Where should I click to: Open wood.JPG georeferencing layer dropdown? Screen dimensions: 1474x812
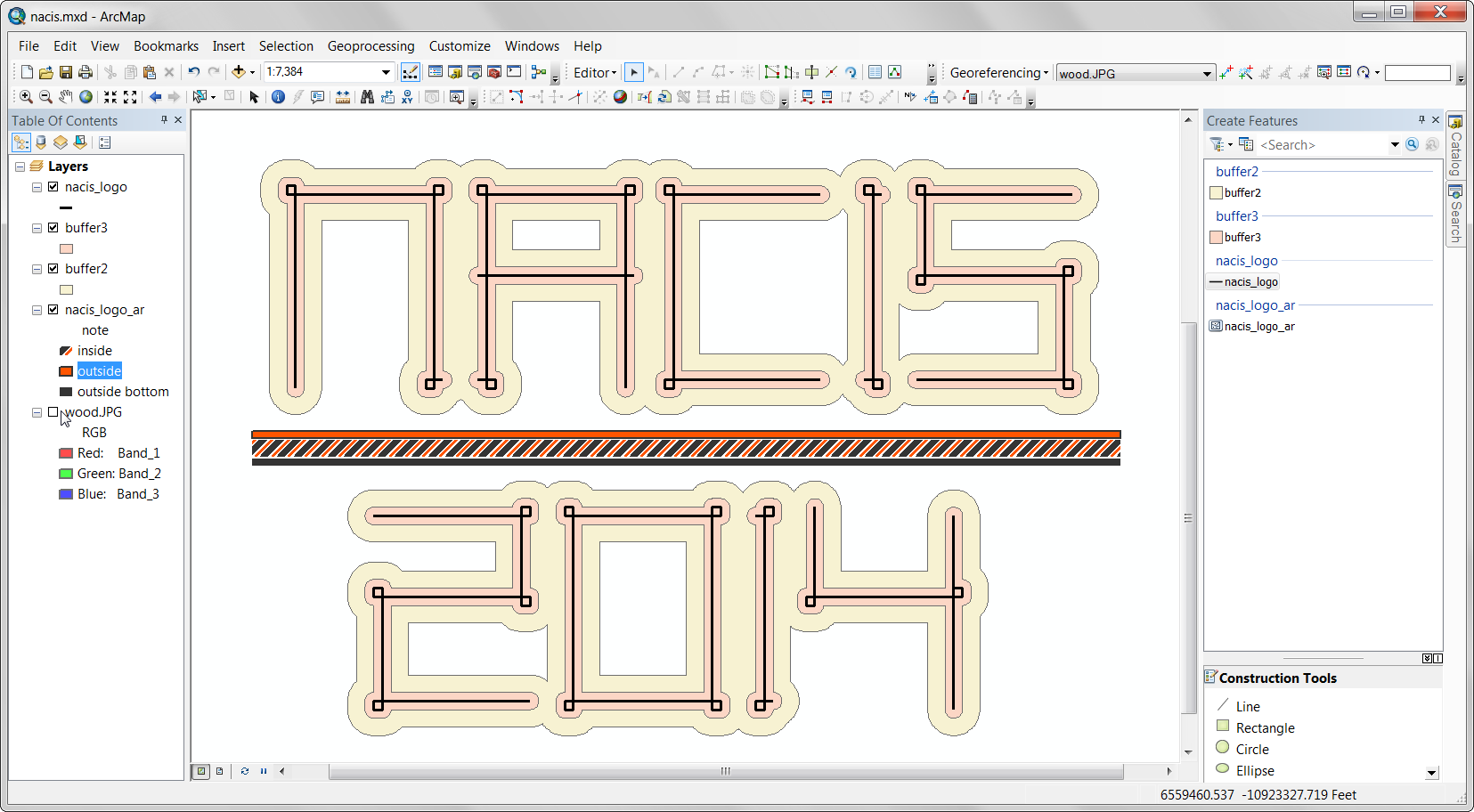pos(1207,73)
